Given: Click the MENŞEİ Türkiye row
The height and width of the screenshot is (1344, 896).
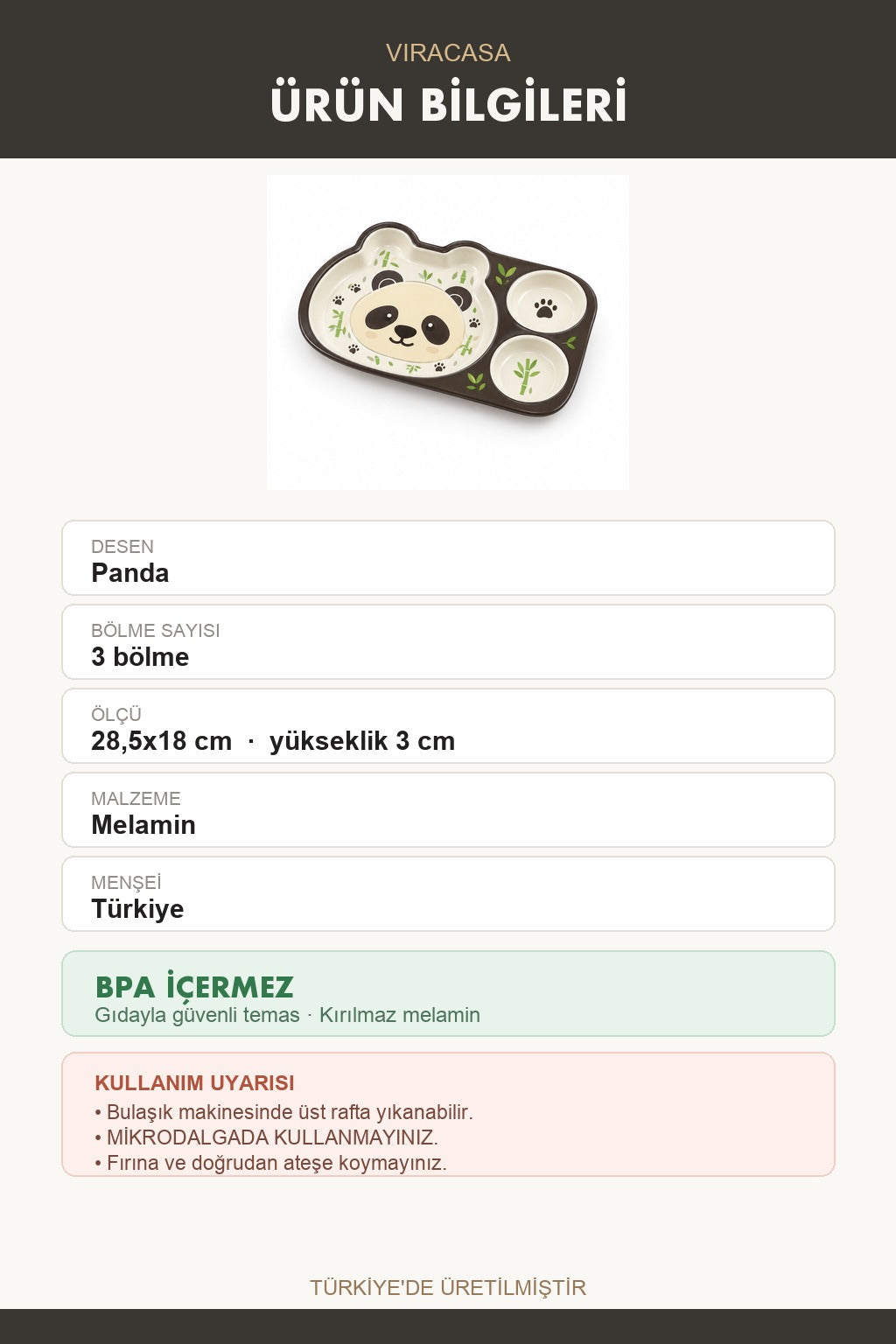Looking at the screenshot, I should (x=448, y=894).
